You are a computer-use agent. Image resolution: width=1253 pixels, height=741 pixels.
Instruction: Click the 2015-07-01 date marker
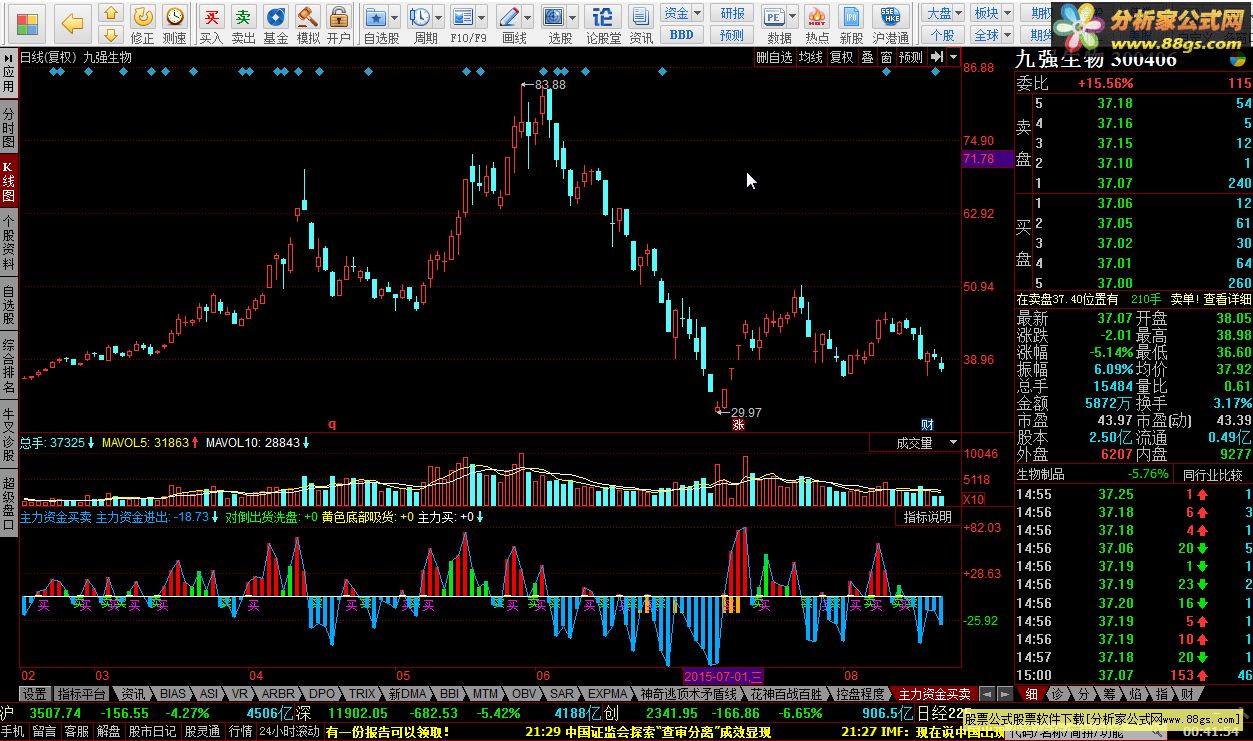point(723,676)
